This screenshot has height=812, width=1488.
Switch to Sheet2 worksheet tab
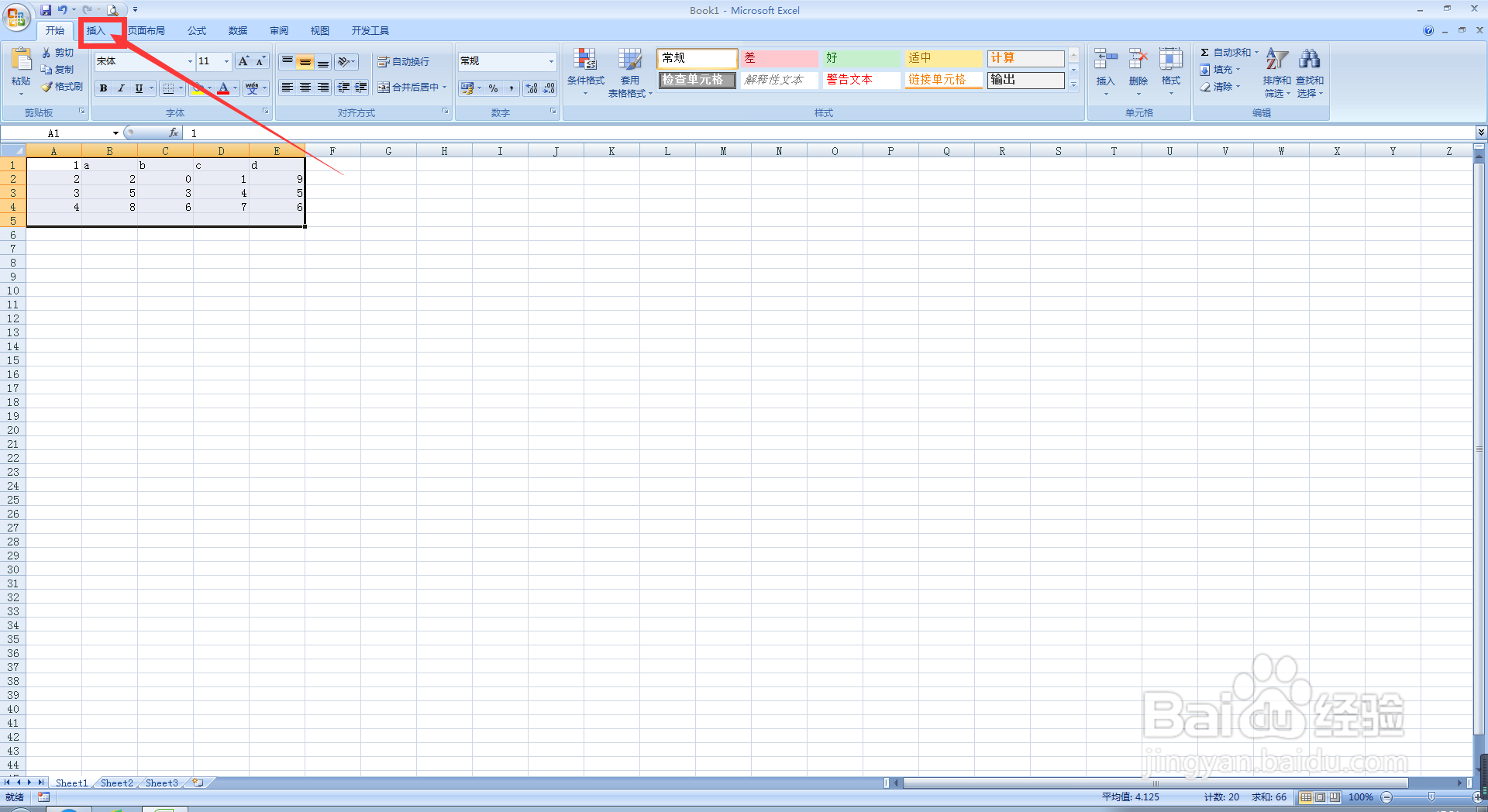click(117, 783)
